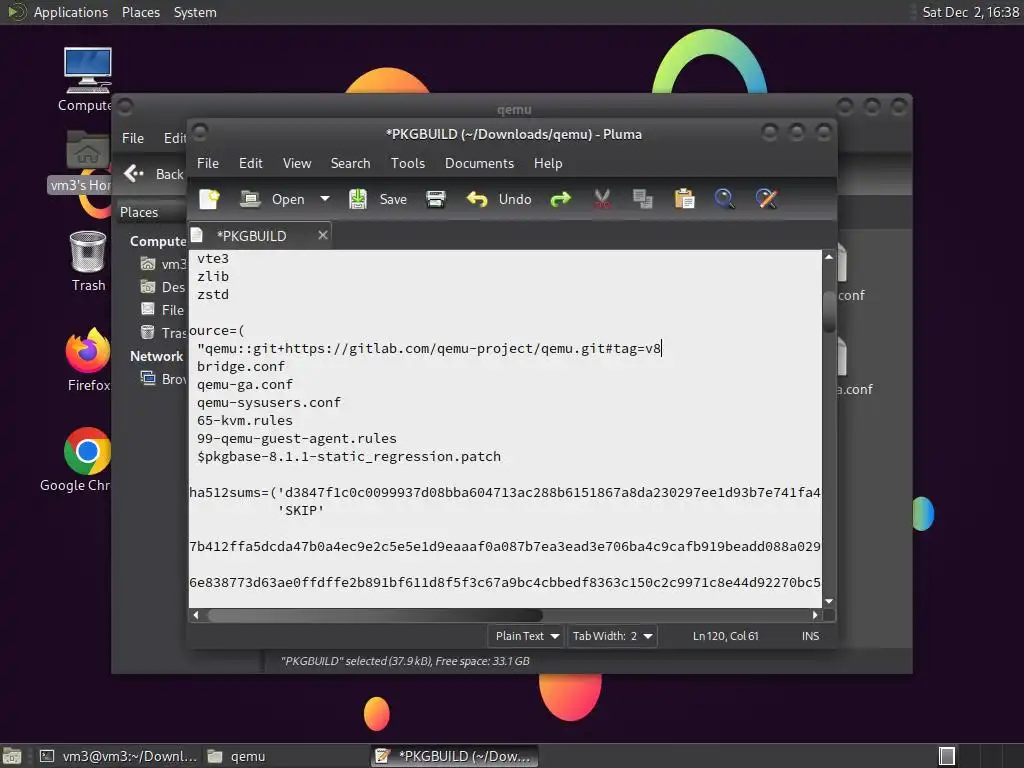The width and height of the screenshot is (1024, 768).
Task: Click the line 'bridge.conf' in the editor
Action: (x=241, y=366)
